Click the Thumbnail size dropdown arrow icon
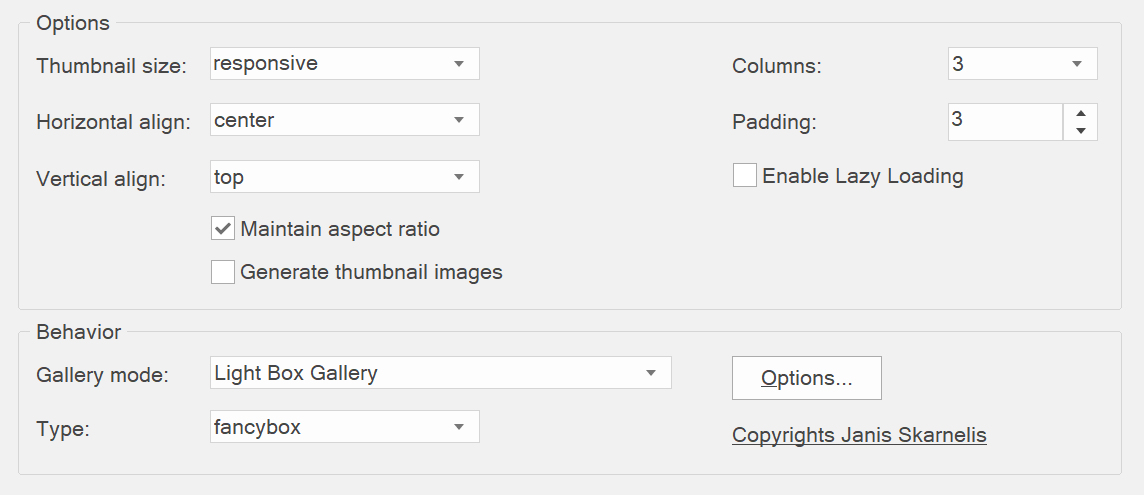Screen dimensions: 1144x495 tap(458, 64)
